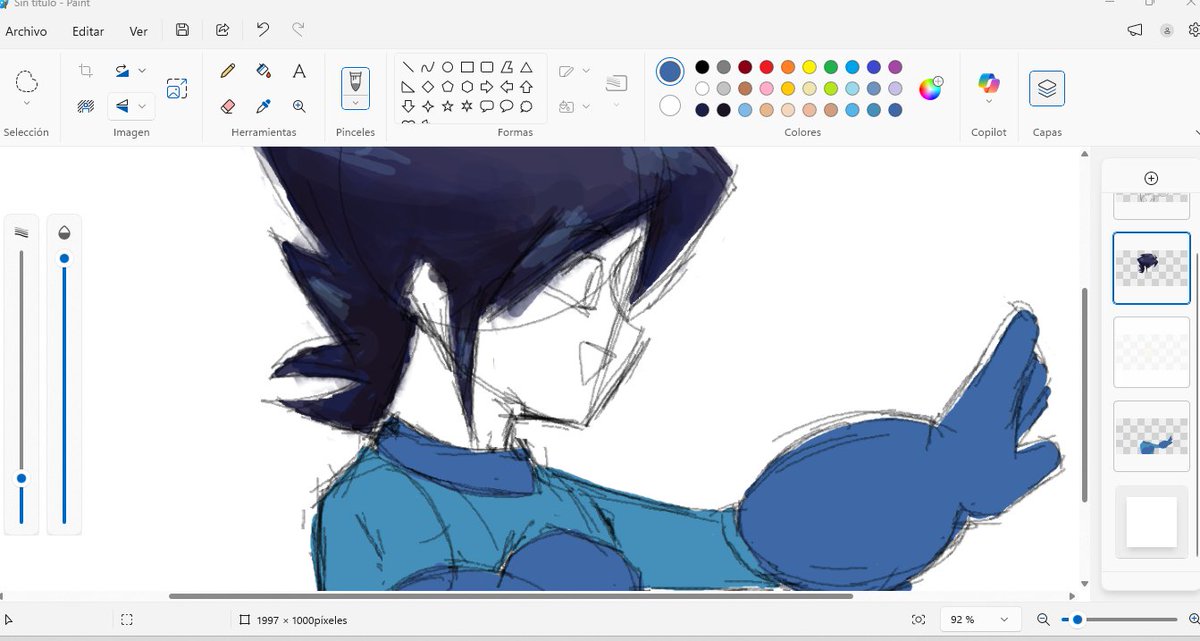Click the brush opacity slider handle
This screenshot has height=641, width=1200.
pyautogui.click(x=64, y=258)
